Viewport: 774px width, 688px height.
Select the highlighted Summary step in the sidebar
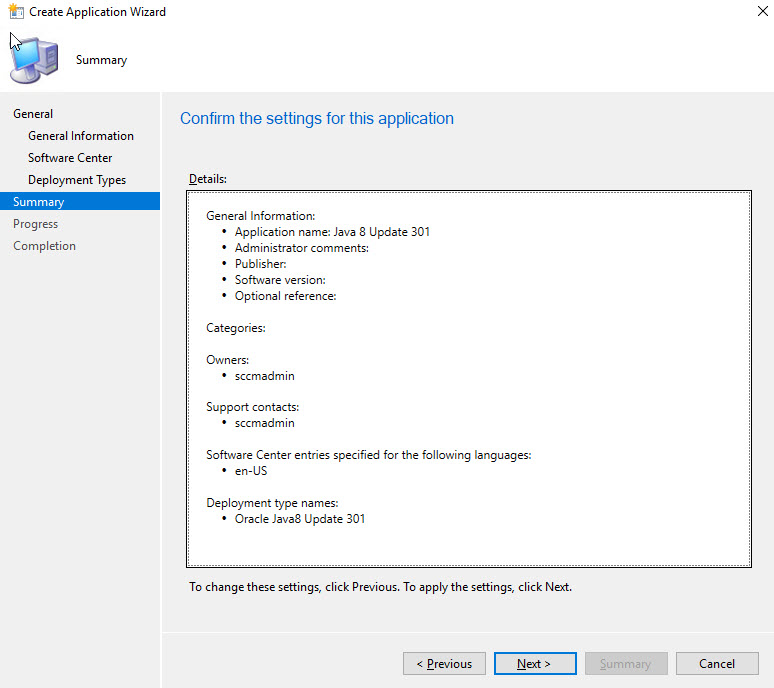tap(38, 202)
